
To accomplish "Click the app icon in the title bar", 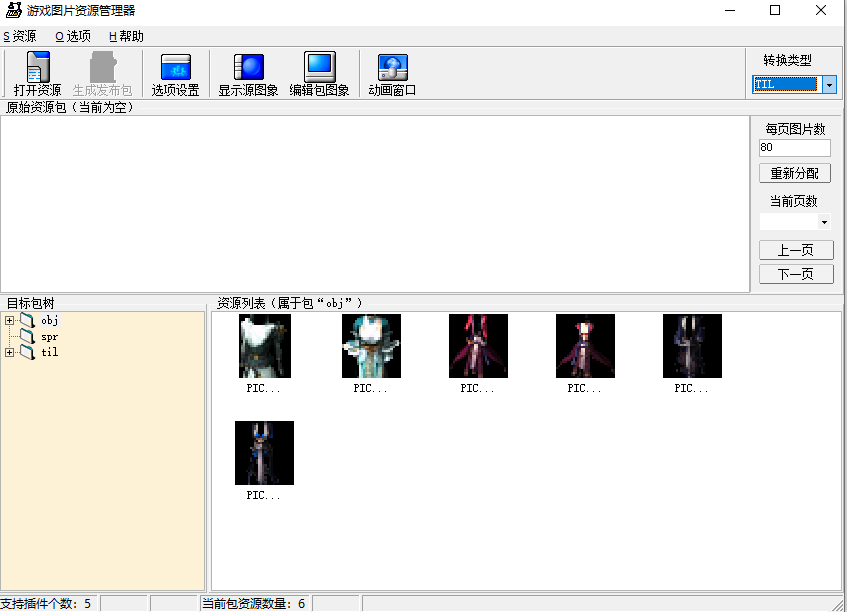I will 14,10.
